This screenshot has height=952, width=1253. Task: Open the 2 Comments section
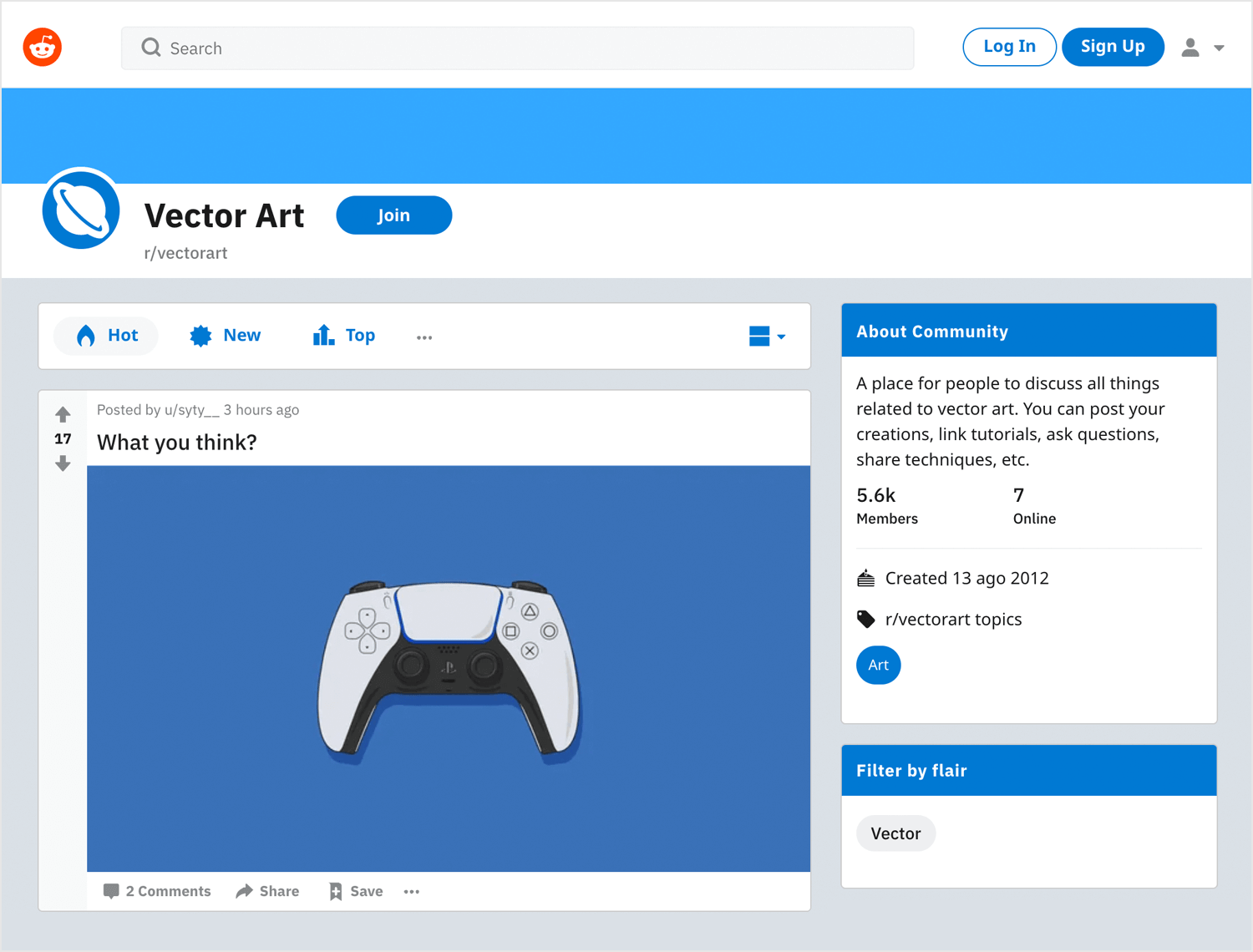click(157, 892)
